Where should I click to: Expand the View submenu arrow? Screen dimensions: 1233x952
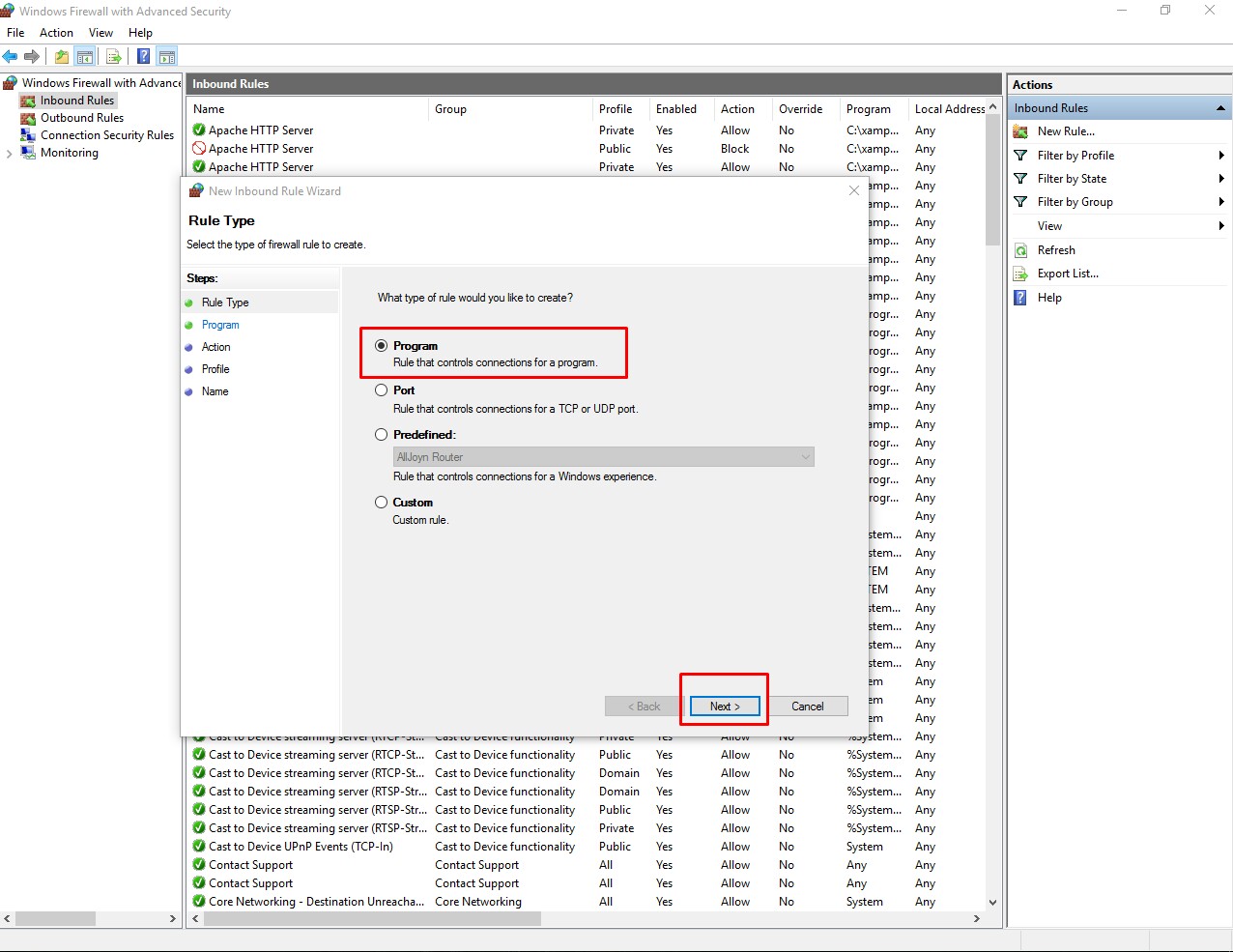[1221, 226]
